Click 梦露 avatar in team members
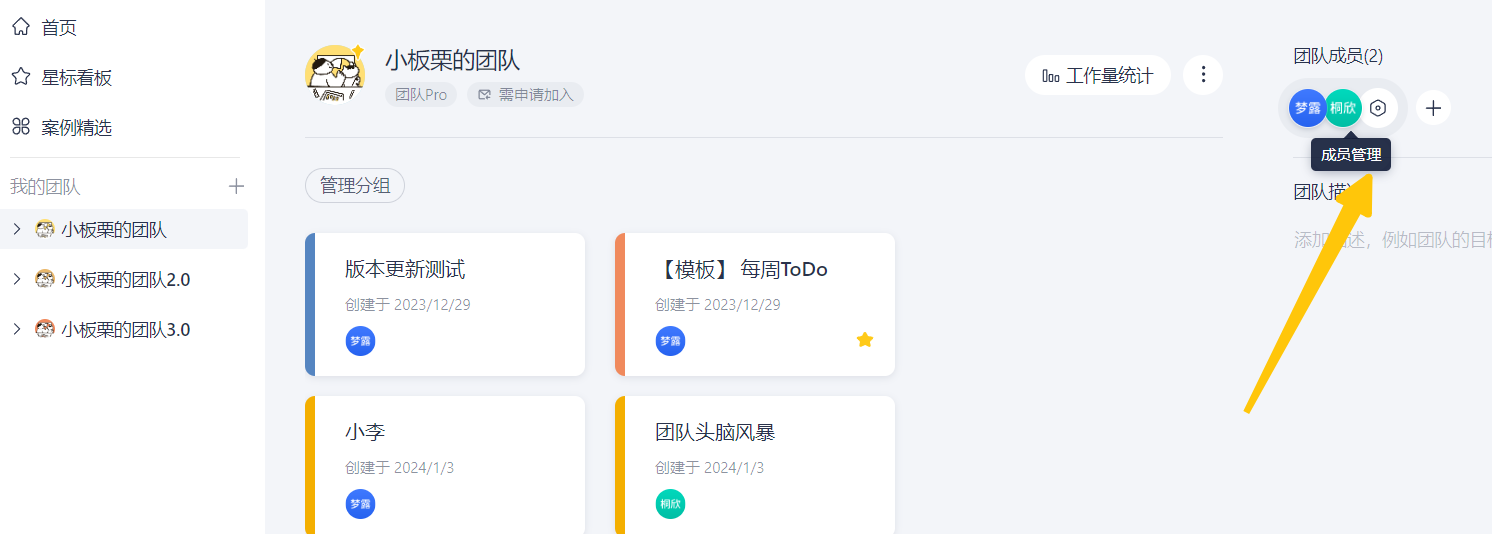The image size is (1492, 534). (1306, 108)
